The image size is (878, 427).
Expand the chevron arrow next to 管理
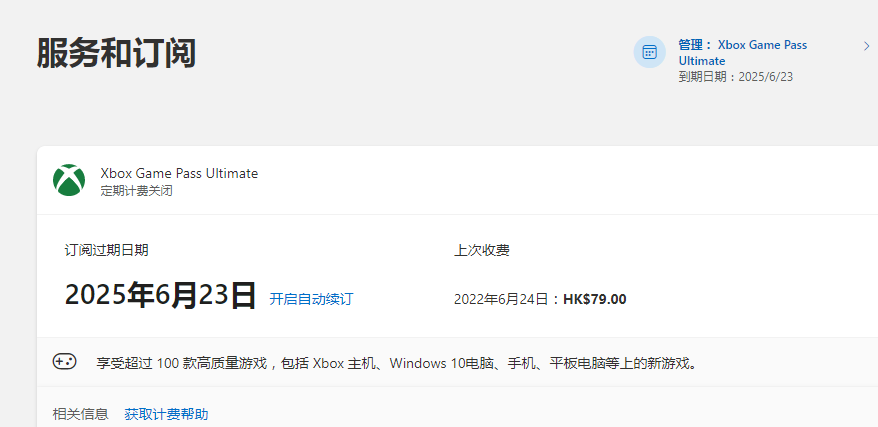coord(866,46)
